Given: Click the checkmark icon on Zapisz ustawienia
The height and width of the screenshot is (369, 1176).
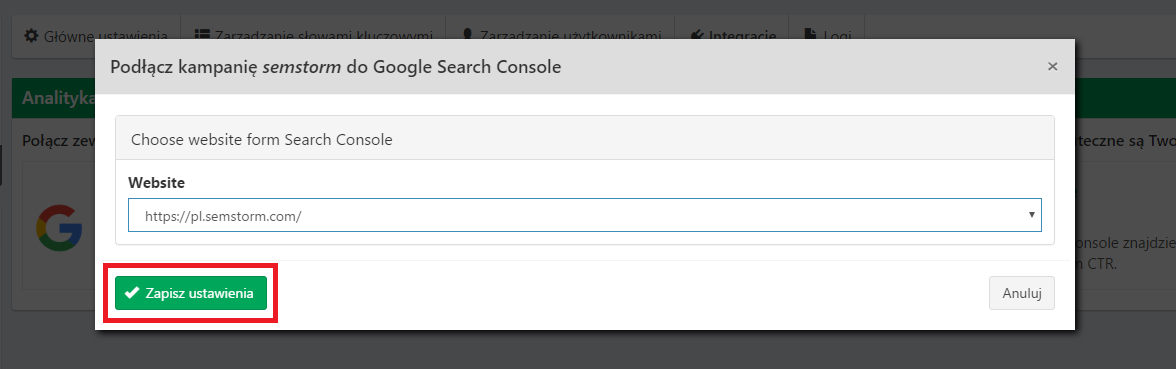Looking at the screenshot, I should pos(133,293).
